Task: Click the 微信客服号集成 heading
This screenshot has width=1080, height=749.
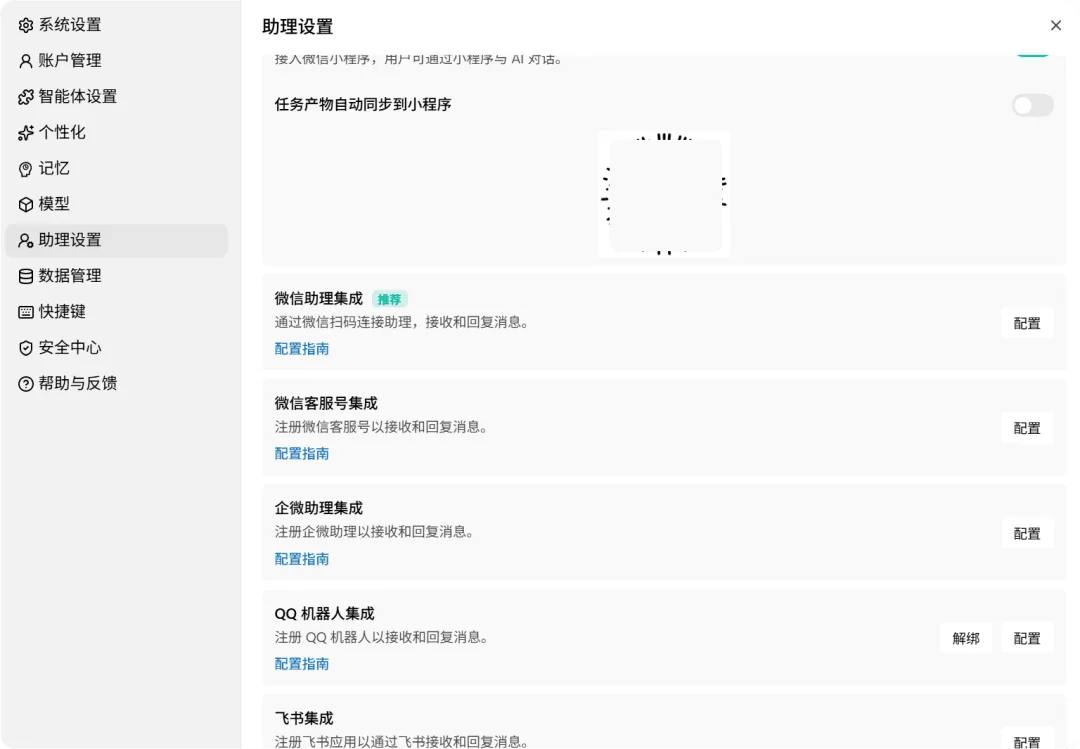Action: [x=326, y=403]
